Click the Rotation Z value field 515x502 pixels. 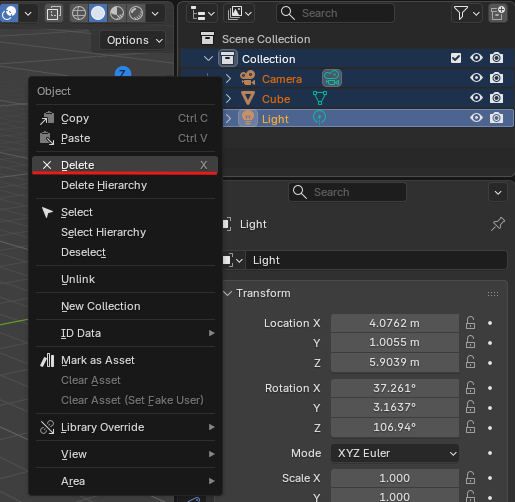395,427
